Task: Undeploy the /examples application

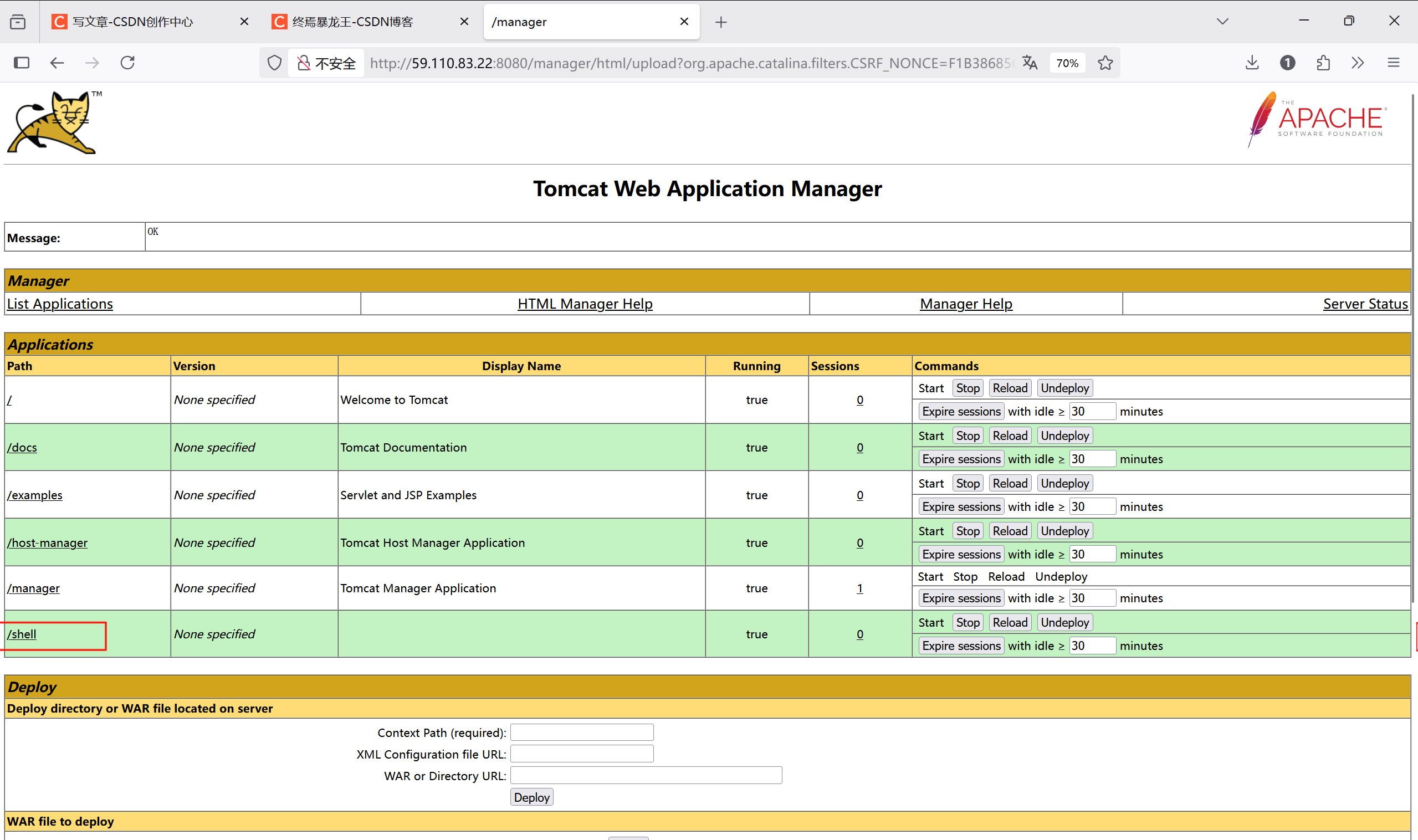Action: pos(1064,483)
